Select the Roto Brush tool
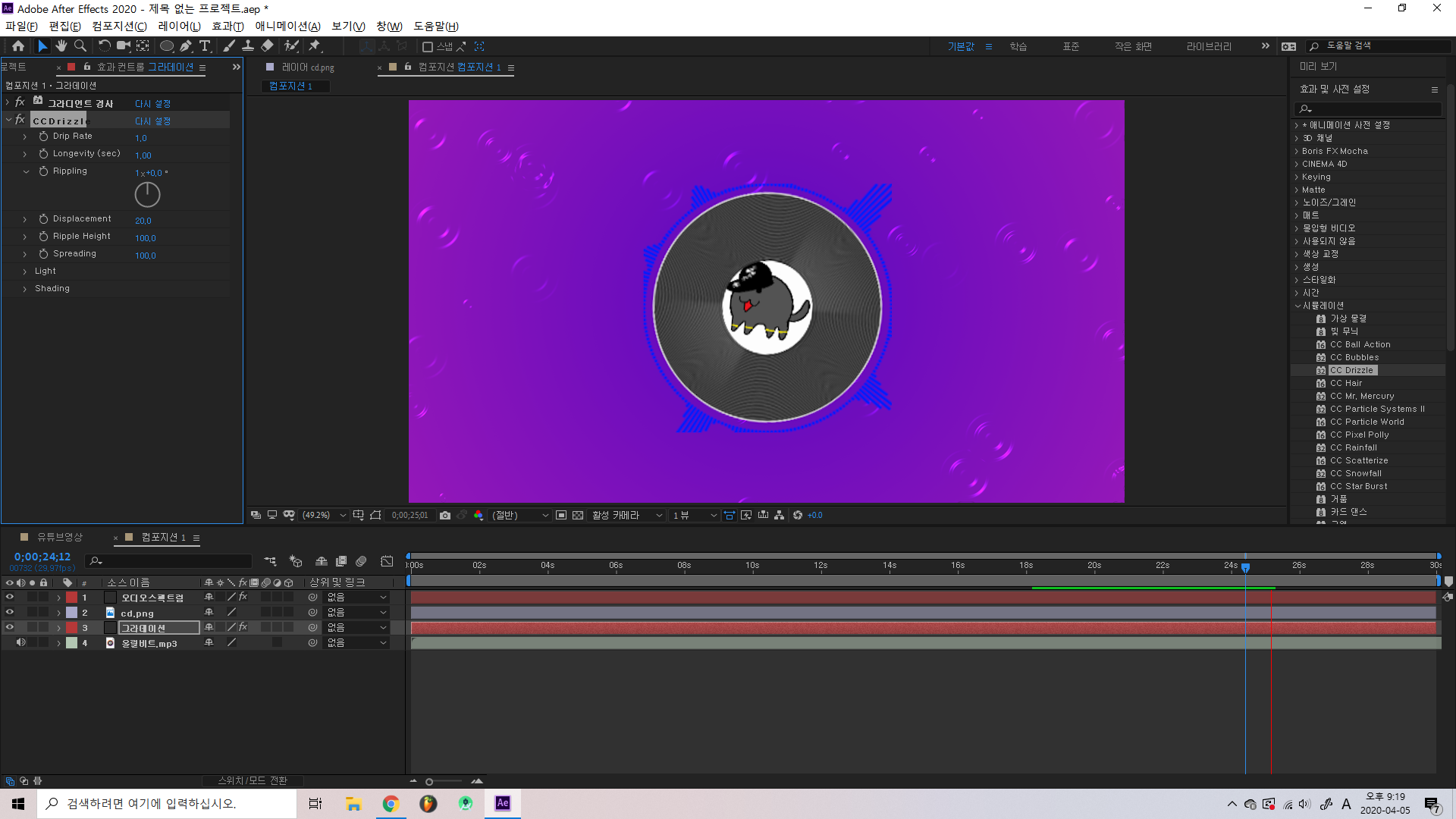This screenshot has height=819, width=1456. coord(291,46)
